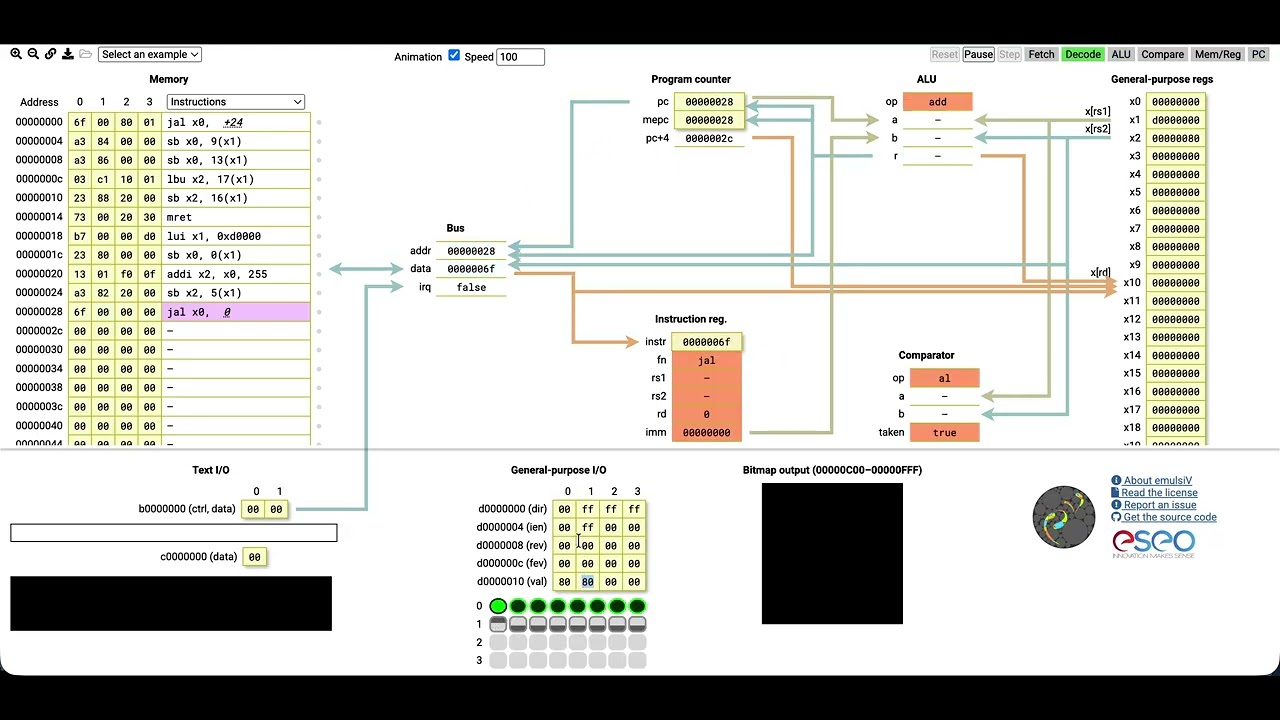Viewport: 1280px width, 720px height.
Task: Click the black Text I/O console area
Action: point(171,603)
